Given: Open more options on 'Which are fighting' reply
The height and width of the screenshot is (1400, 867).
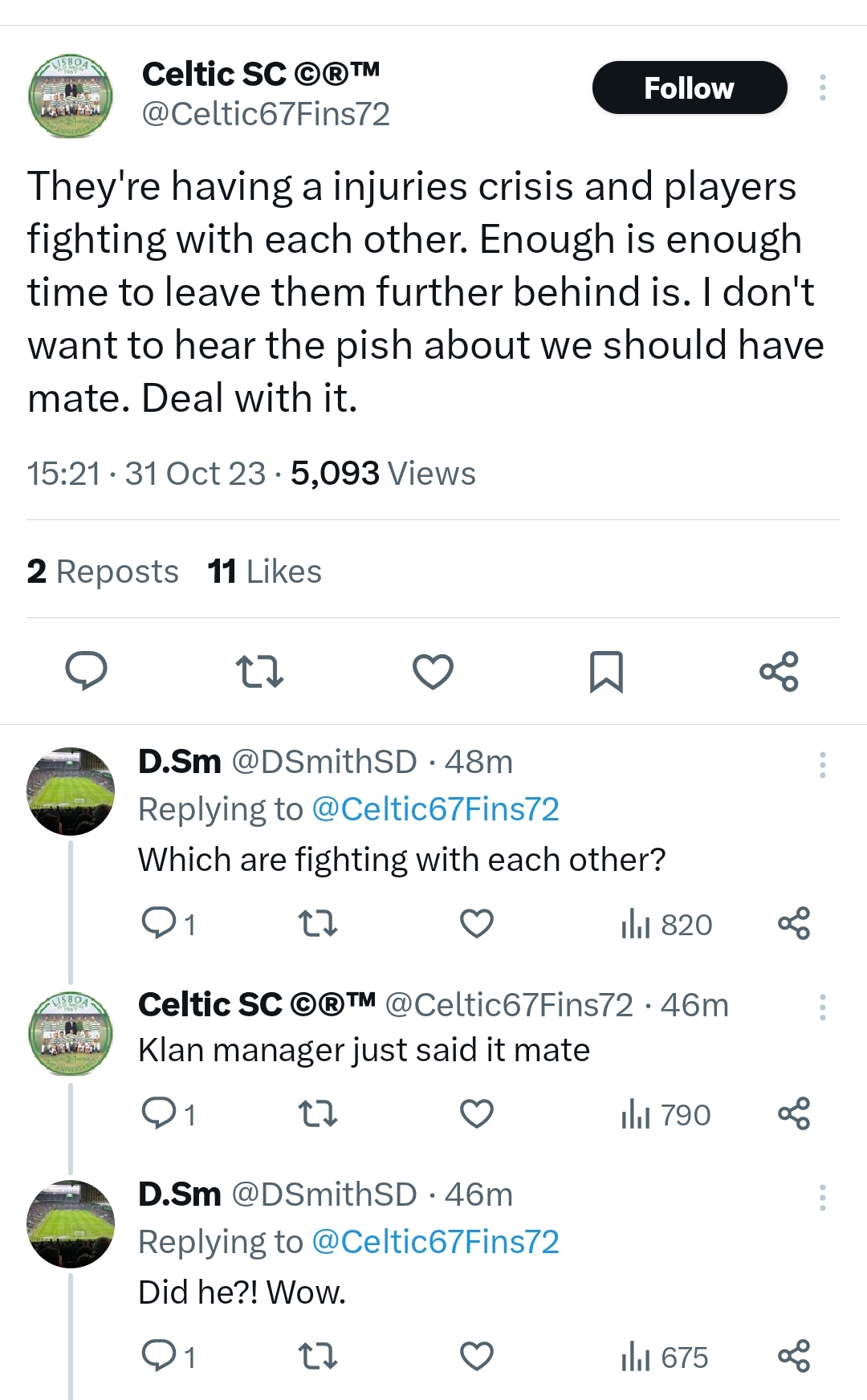Looking at the screenshot, I should click(x=822, y=765).
